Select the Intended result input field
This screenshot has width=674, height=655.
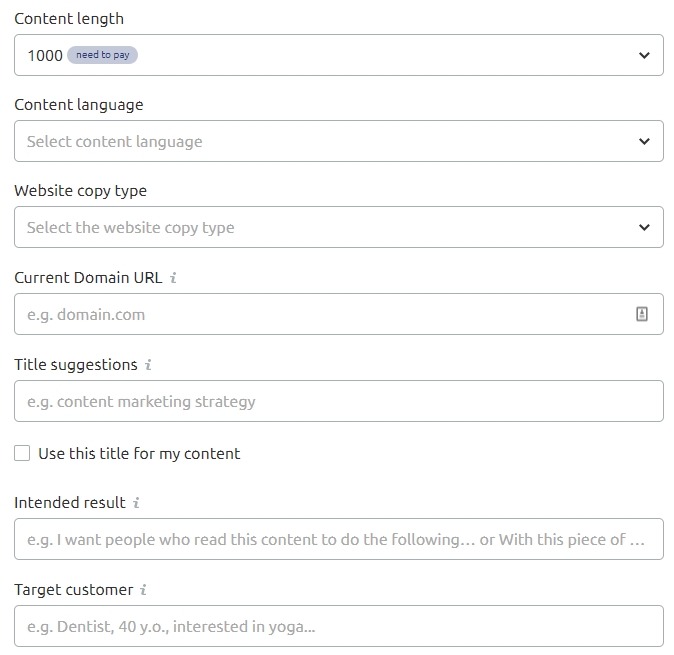(339, 539)
